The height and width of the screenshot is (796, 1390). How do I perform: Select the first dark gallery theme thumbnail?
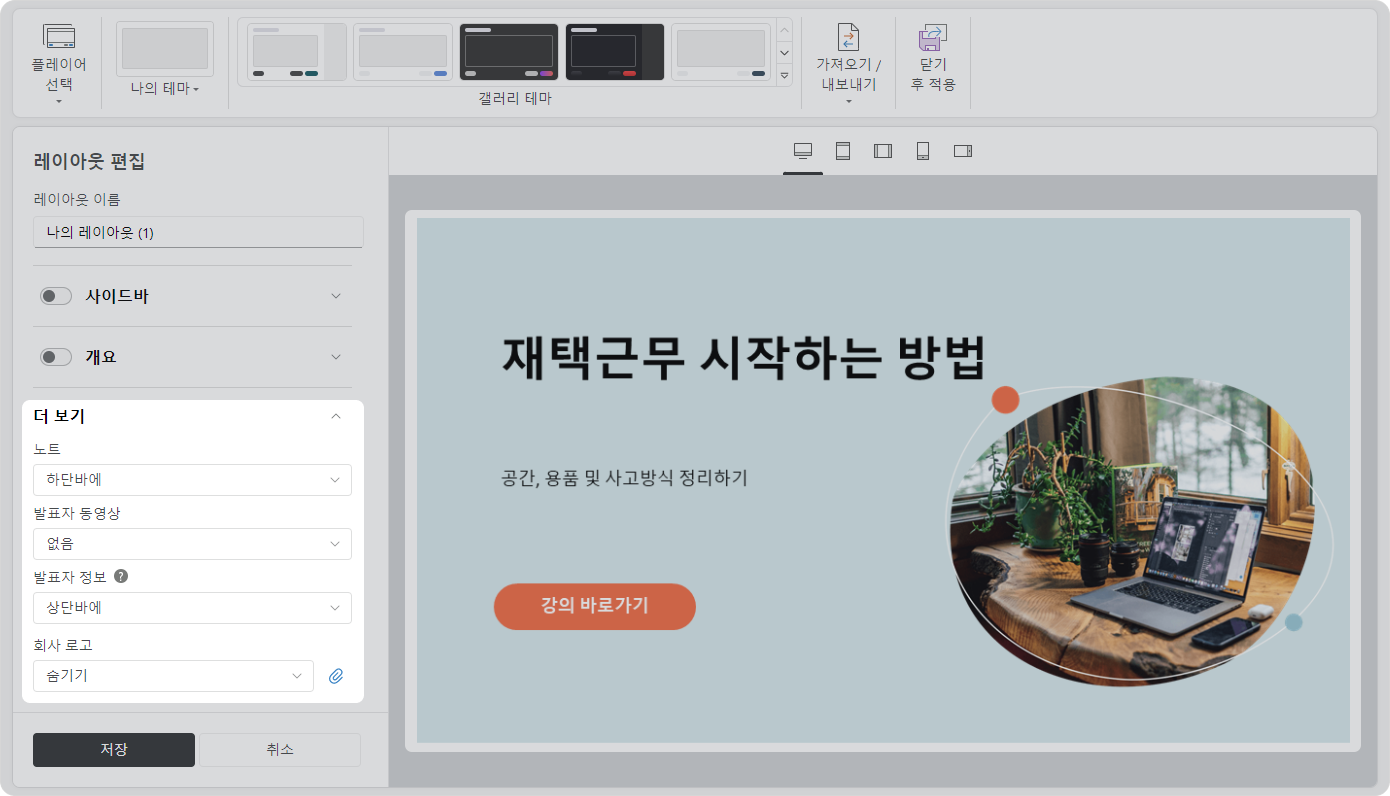click(508, 52)
